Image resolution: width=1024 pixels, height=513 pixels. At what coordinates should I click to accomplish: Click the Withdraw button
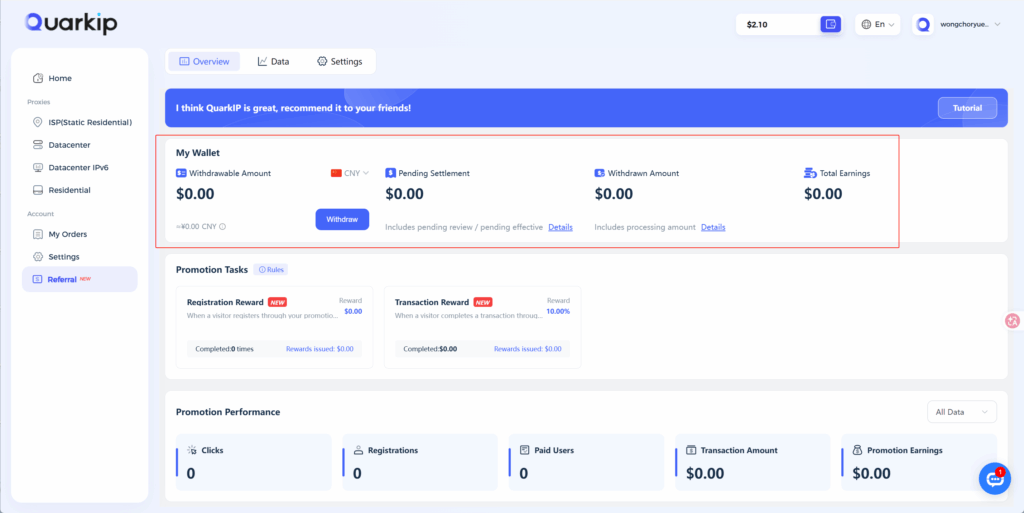tap(342, 219)
